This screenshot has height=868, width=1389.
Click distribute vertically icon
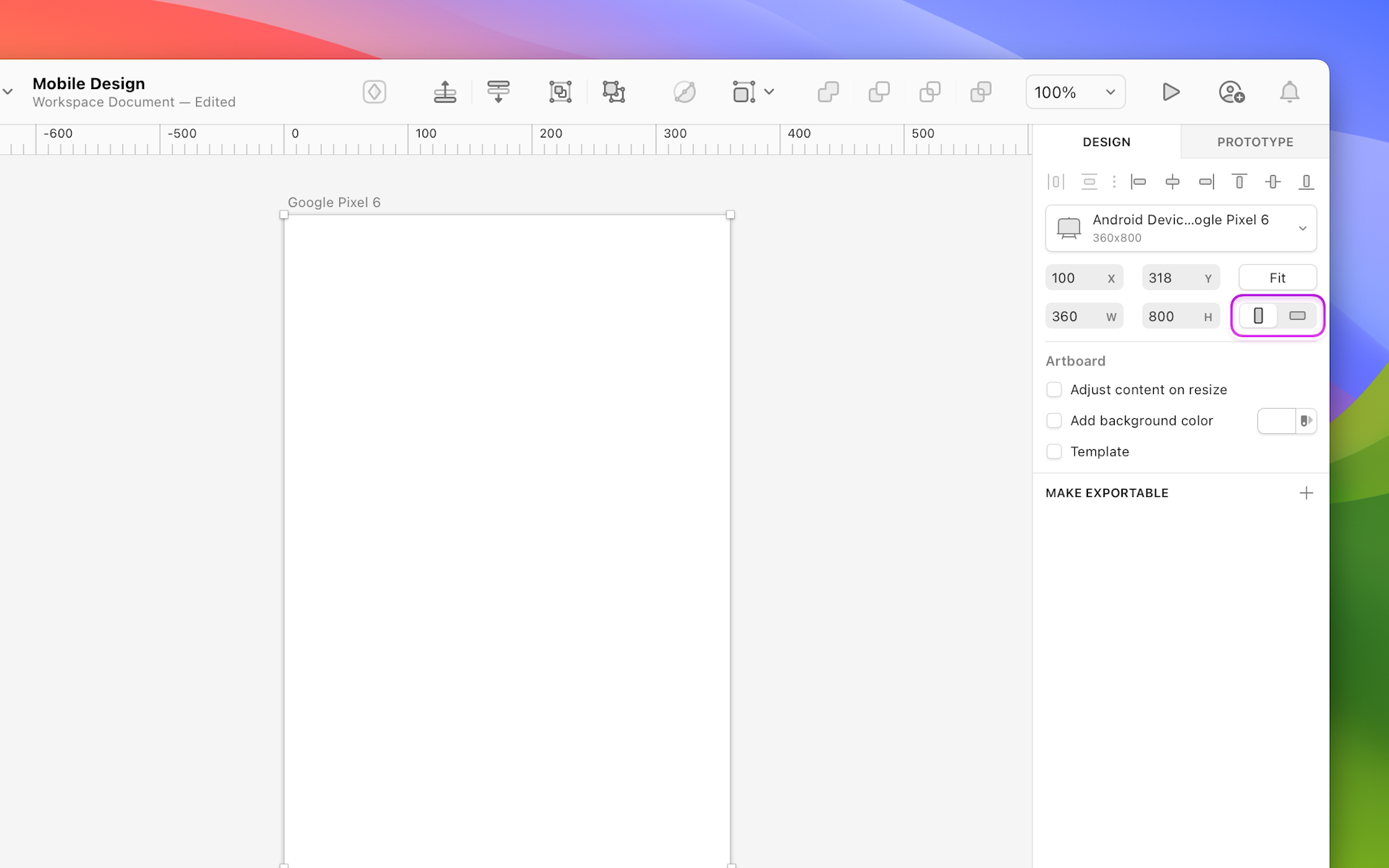coord(1089,182)
